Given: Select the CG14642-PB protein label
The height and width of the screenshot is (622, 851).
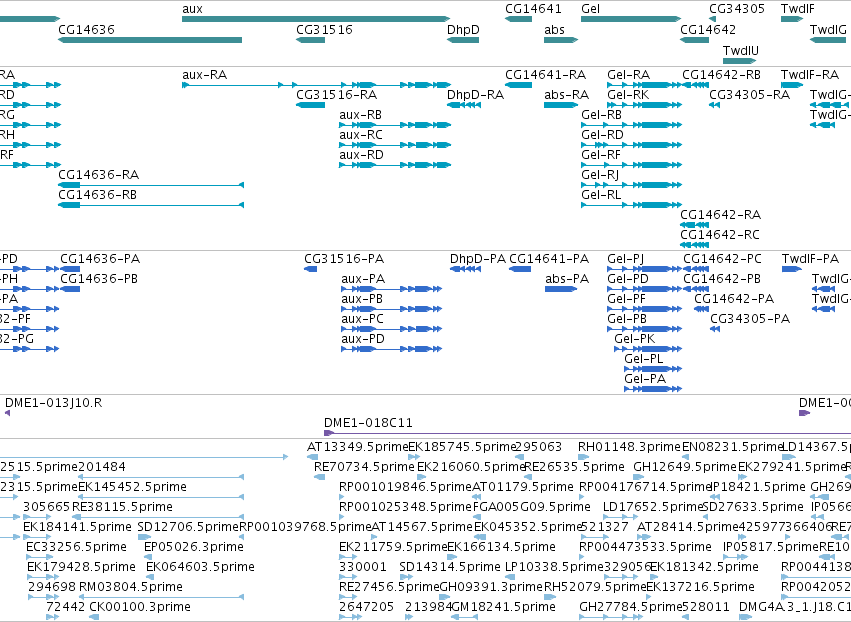Looking at the screenshot, I should (722, 278).
